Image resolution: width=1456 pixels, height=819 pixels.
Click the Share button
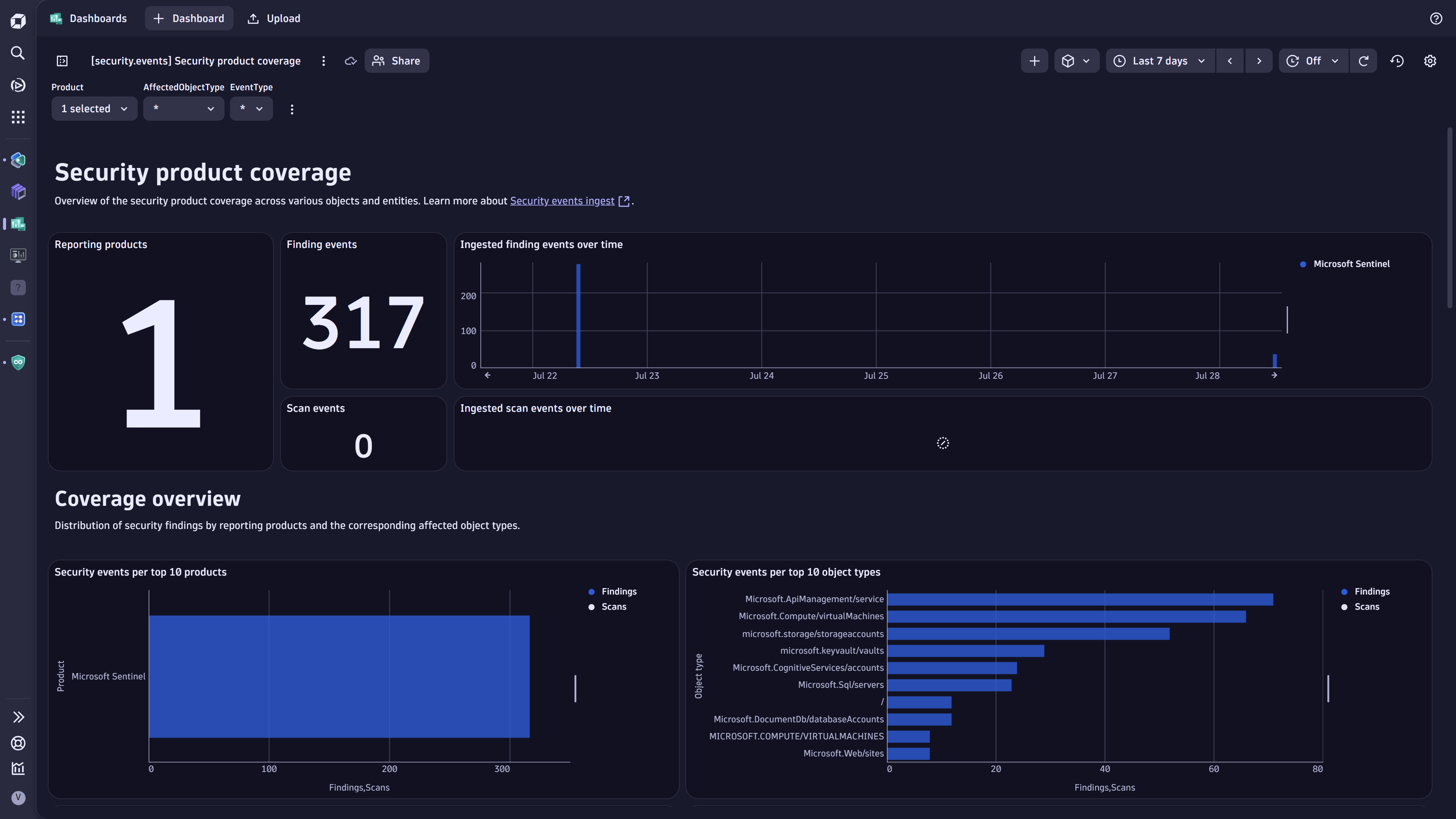click(397, 61)
